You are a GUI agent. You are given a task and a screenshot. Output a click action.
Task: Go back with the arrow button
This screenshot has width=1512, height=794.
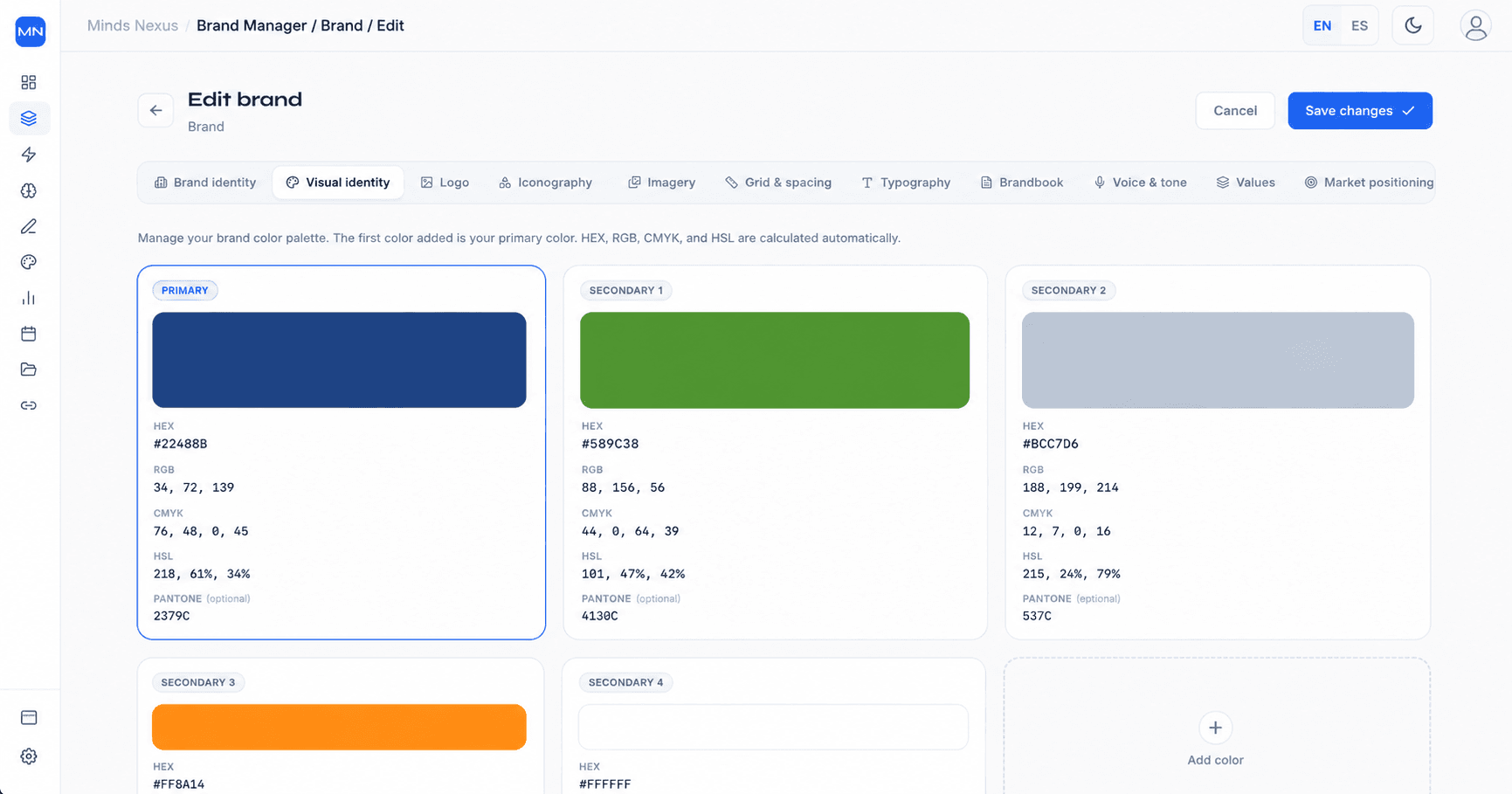155,110
